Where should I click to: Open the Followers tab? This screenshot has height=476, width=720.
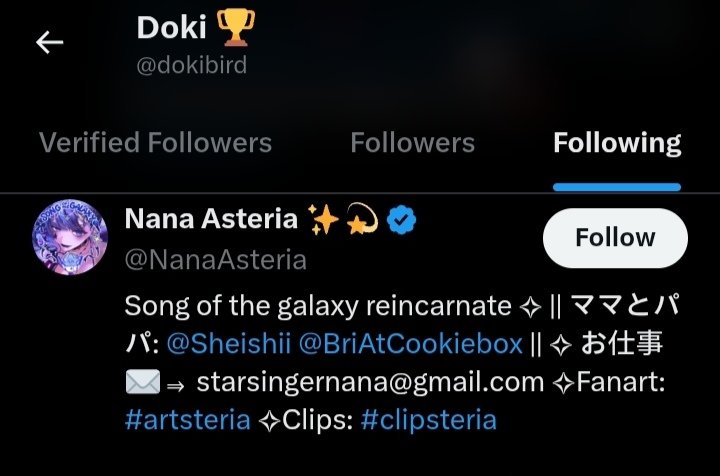pyautogui.click(x=412, y=143)
